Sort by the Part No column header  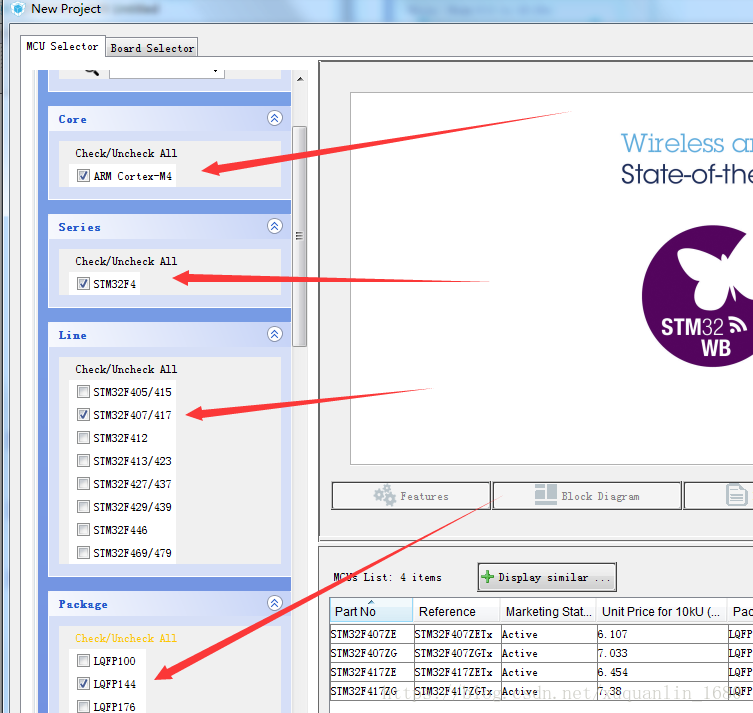point(371,611)
